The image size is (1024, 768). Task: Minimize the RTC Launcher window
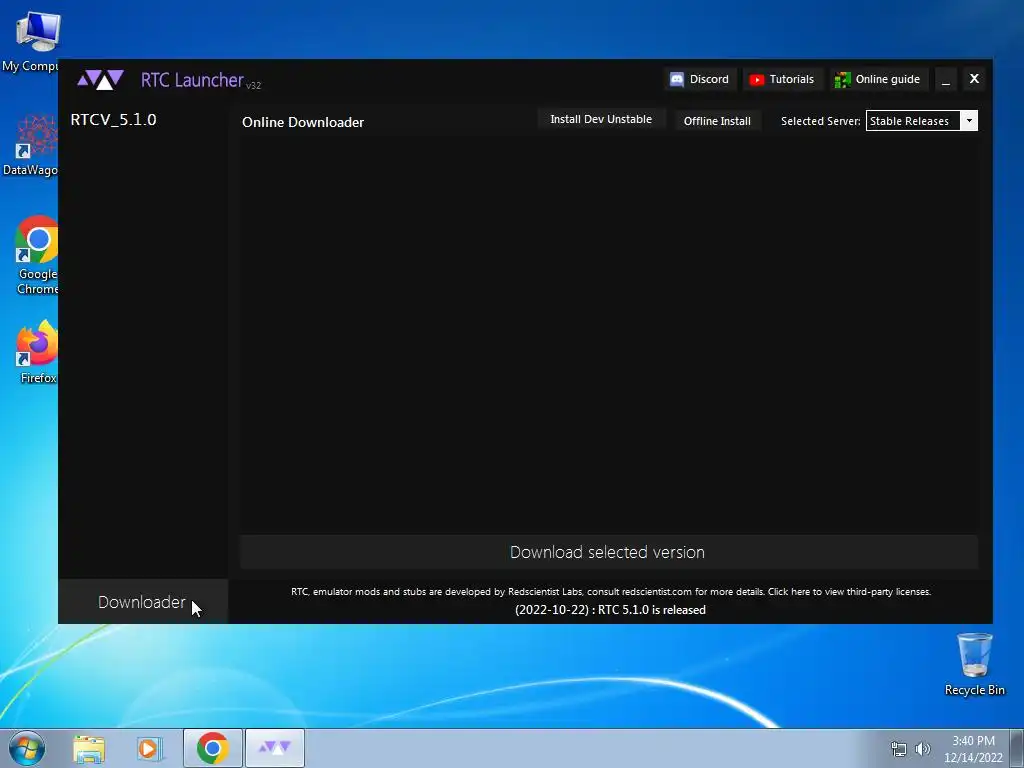click(946, 80)
